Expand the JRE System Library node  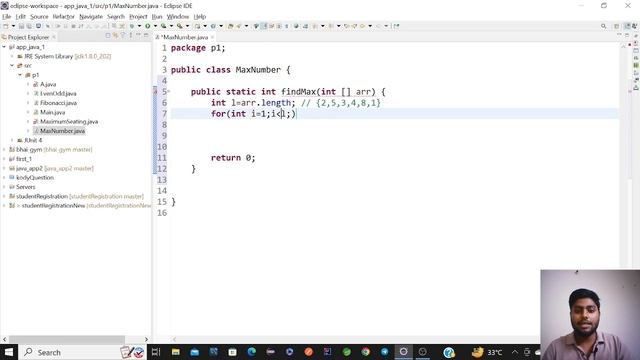click(x=12, y=56)
